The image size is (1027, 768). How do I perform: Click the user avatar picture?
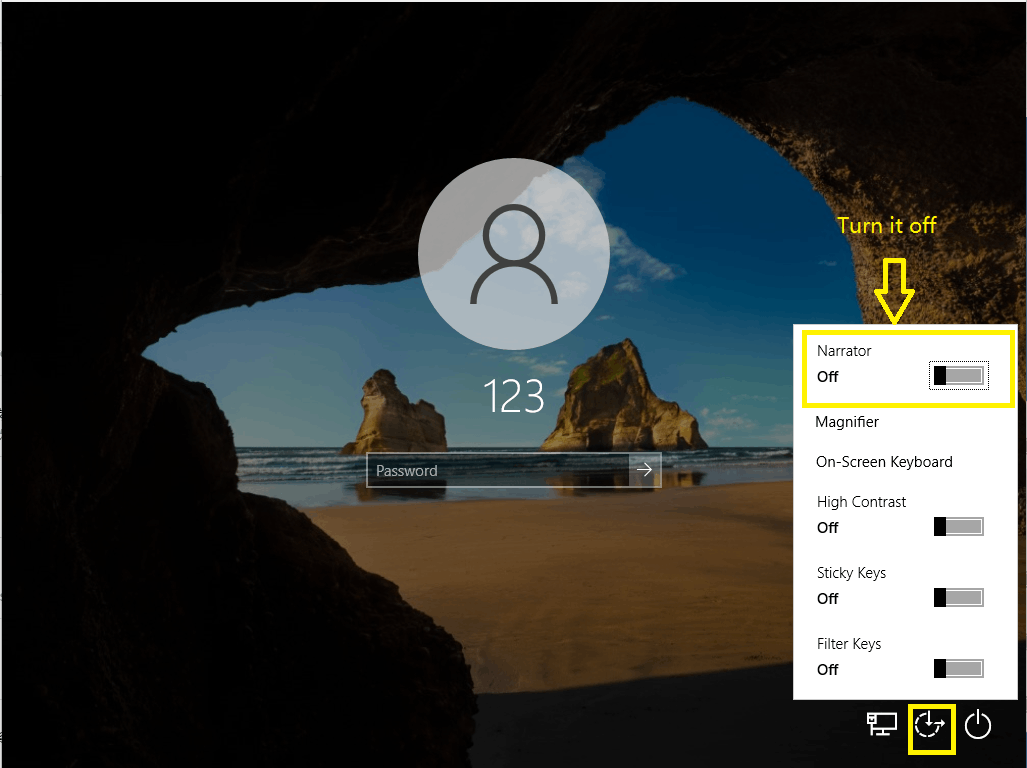click(514, 254)
